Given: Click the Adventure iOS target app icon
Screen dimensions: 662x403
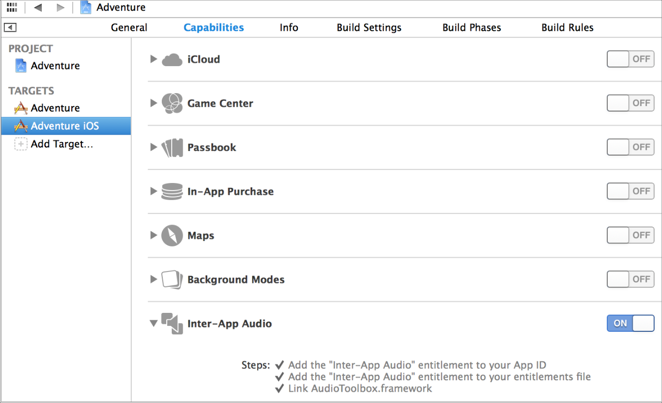Looking at the screenshot, I should 21,126.
